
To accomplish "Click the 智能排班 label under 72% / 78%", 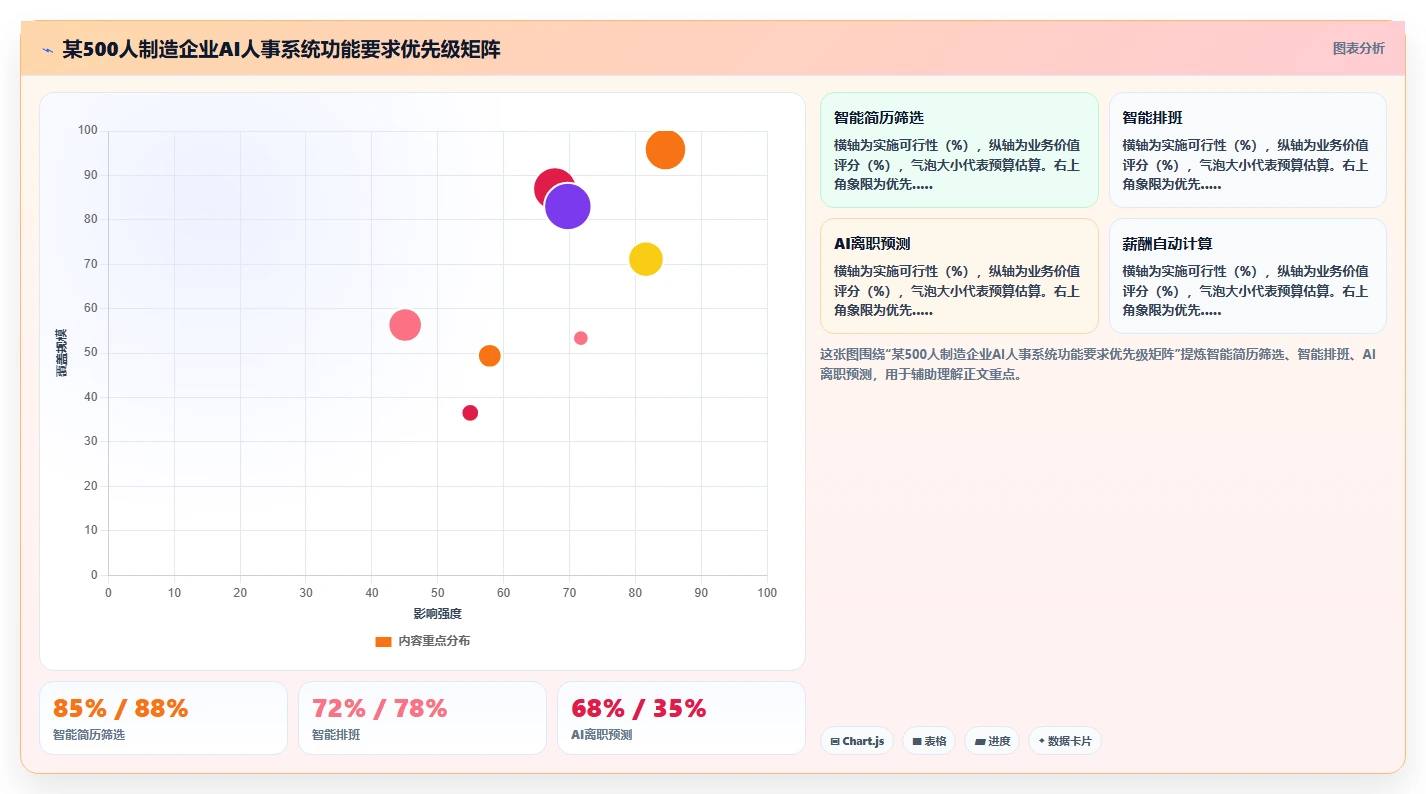I will [336, 735].
